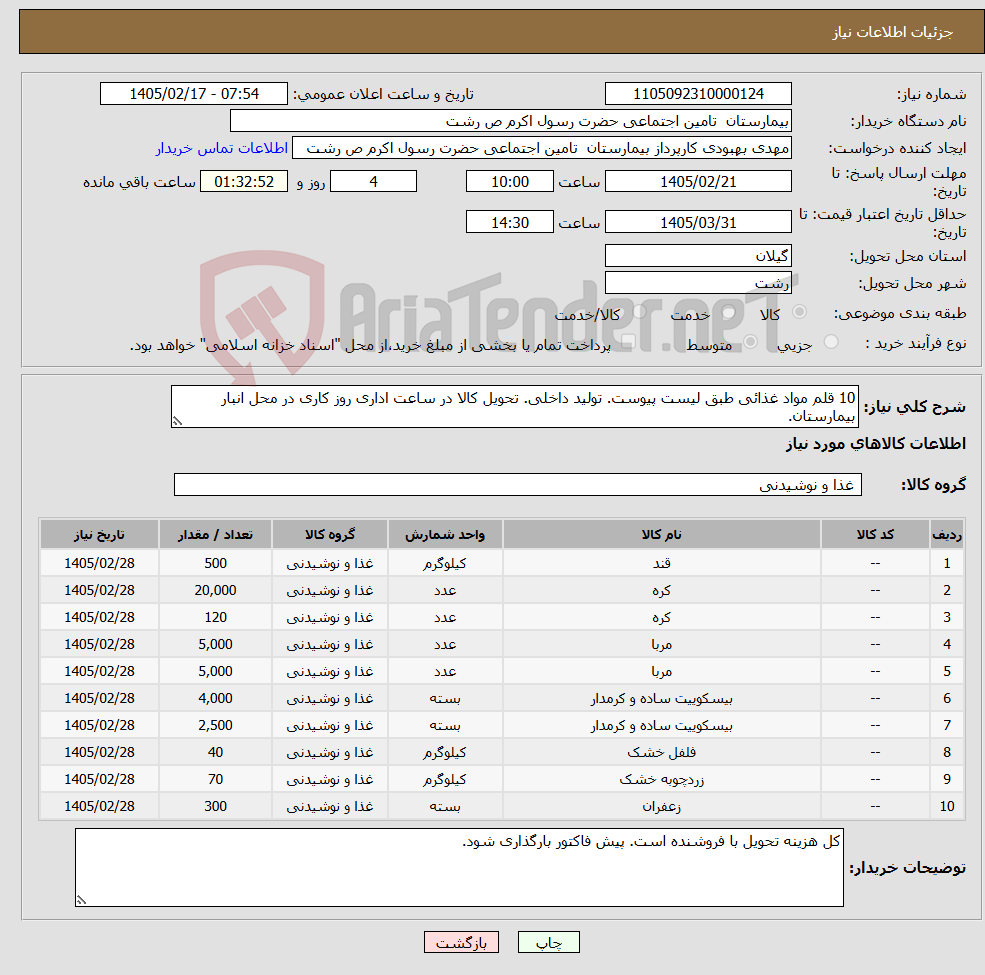985x975 pixels.
Task: Click the زعفران item name
Action: pos(661,806)
